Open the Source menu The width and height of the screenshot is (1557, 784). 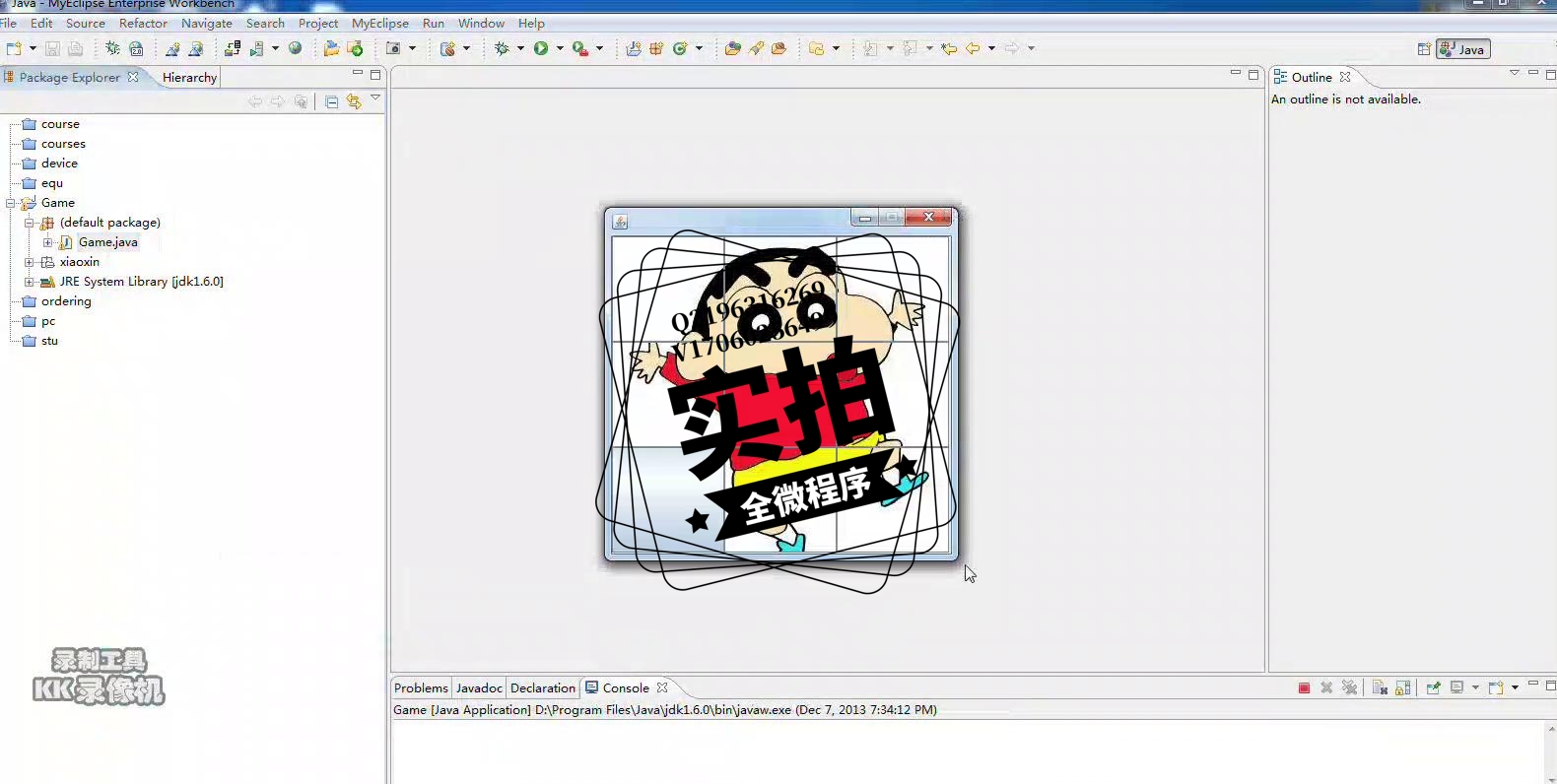tap(86, 23)
